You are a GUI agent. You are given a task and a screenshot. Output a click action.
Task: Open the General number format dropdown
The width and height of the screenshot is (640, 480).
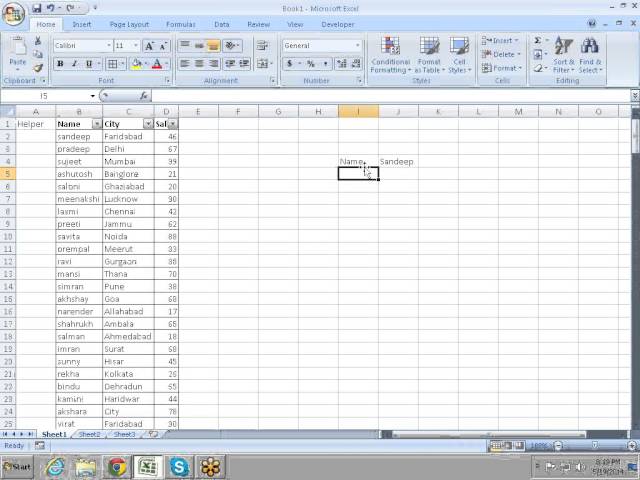[358, 46]
